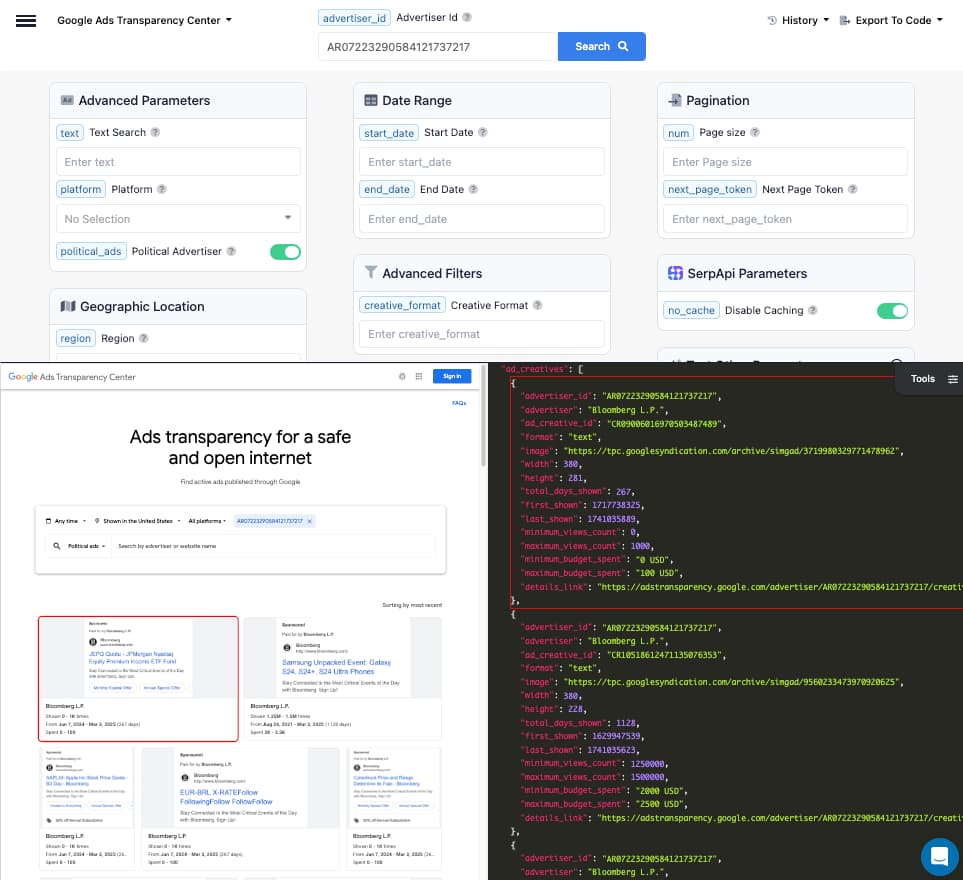
Task: Open the All platforms dropdown
Action: 207,521
